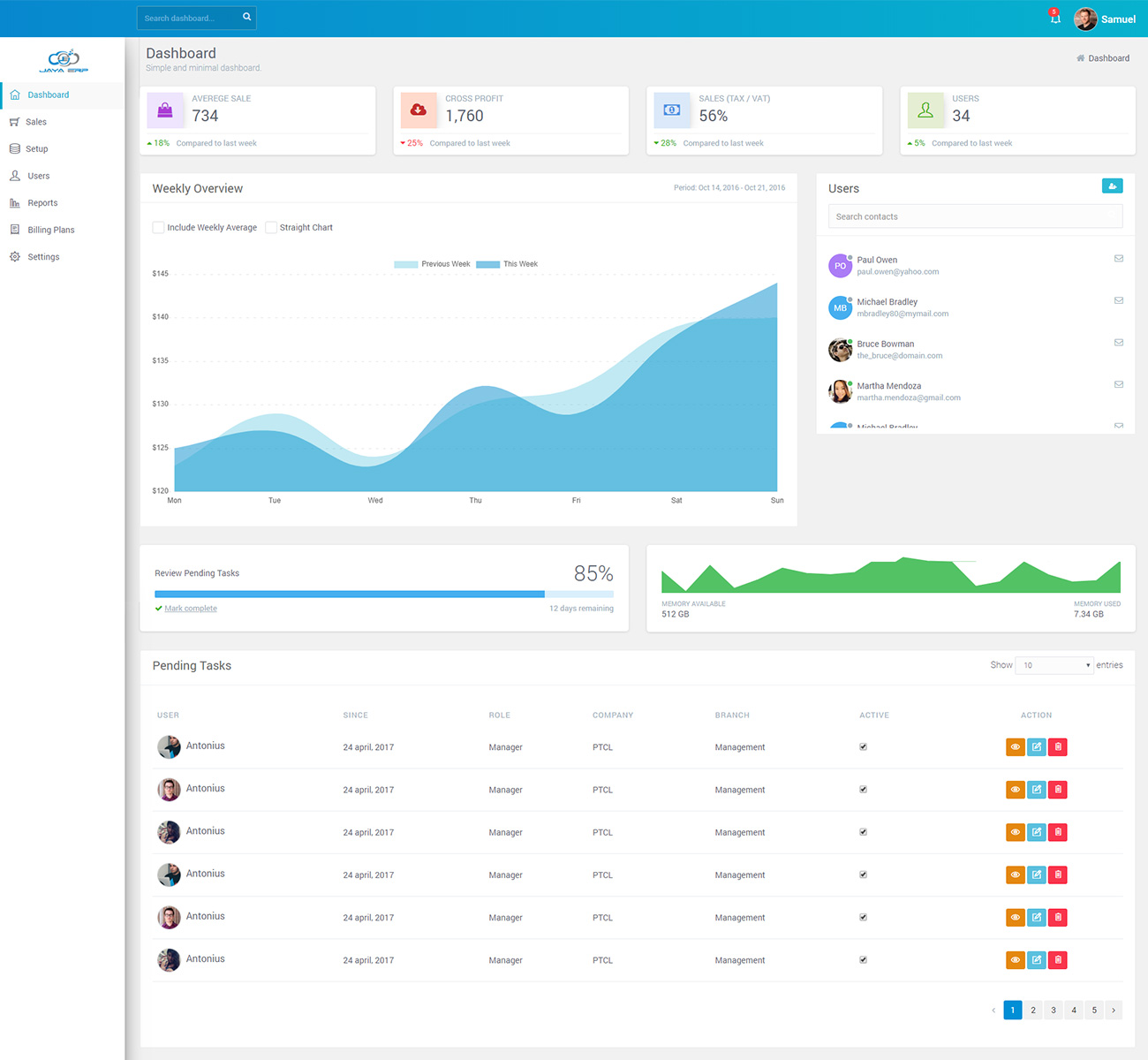Click the add user button in Users panel
The image size is (1148, 1060).
[1112, 185]
